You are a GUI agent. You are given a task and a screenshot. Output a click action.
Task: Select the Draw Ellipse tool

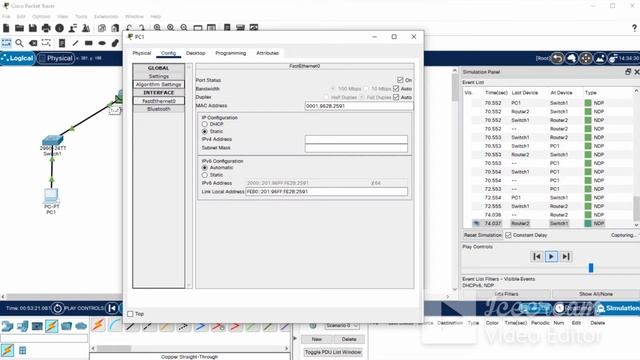(102, 43)
